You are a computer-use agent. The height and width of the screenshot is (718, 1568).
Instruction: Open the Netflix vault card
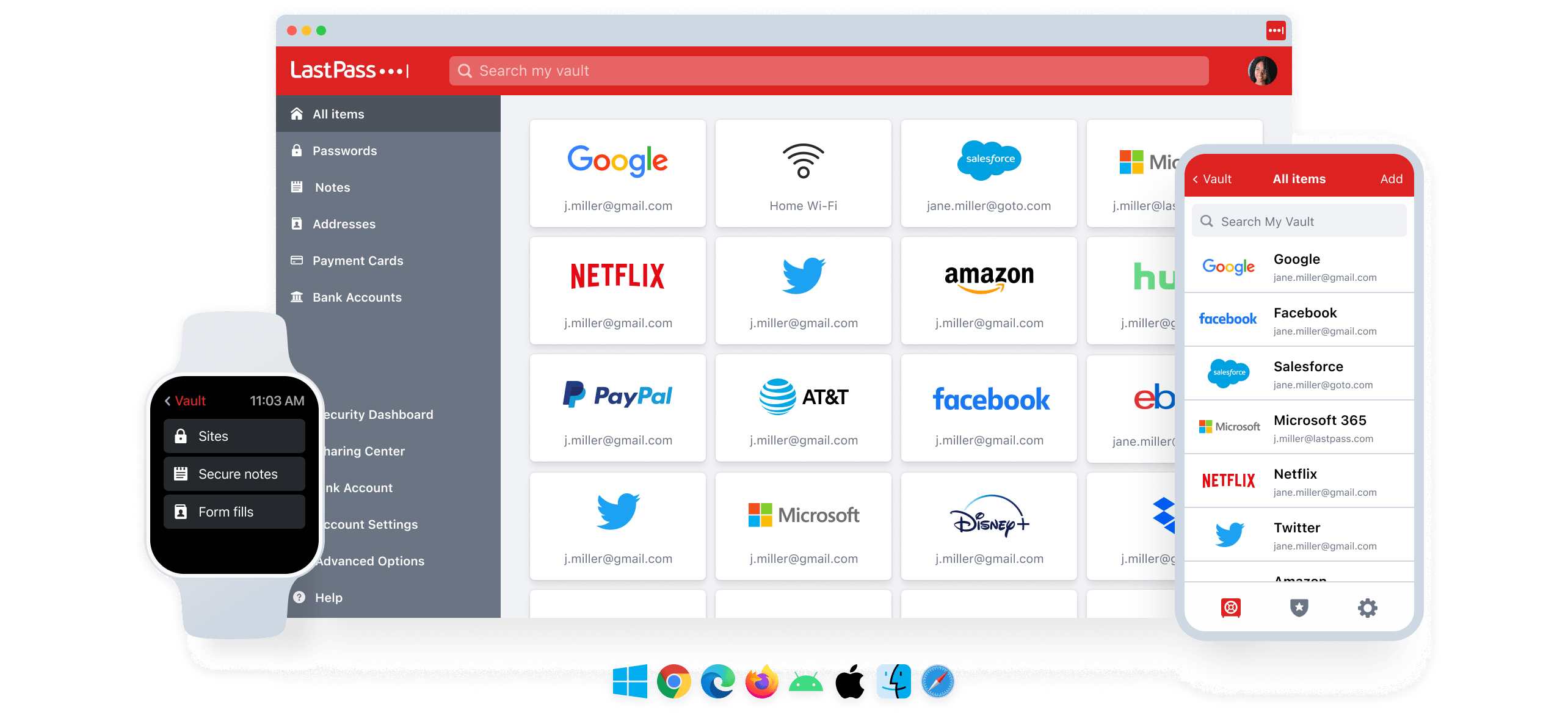pos(618,291)
